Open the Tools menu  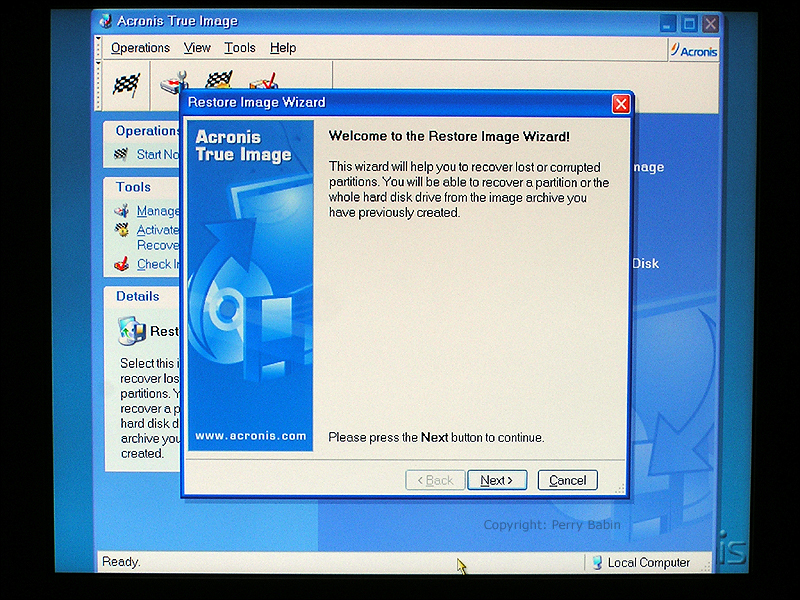click(240, 48)
